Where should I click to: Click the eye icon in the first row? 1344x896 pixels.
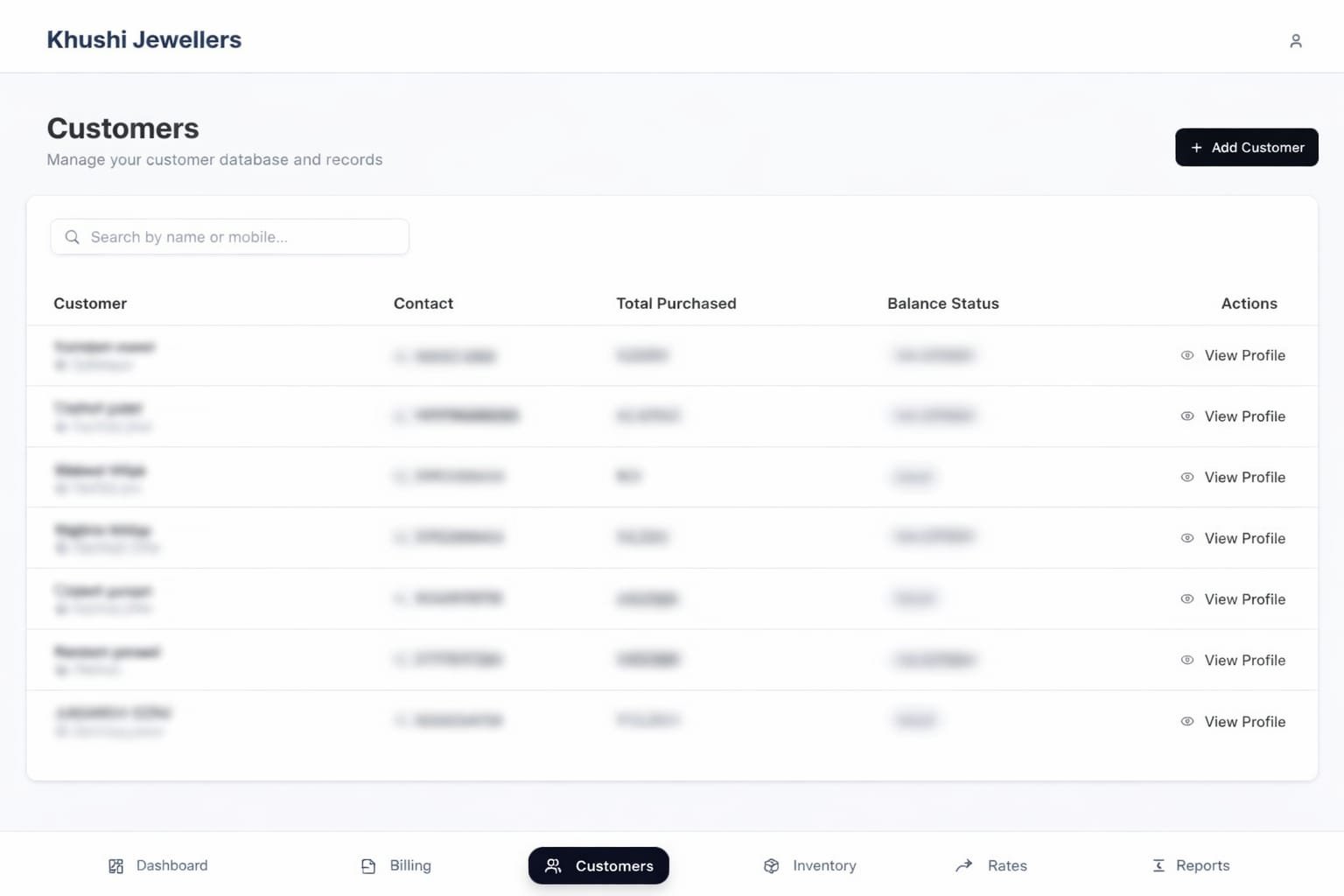pos(1187,355)
